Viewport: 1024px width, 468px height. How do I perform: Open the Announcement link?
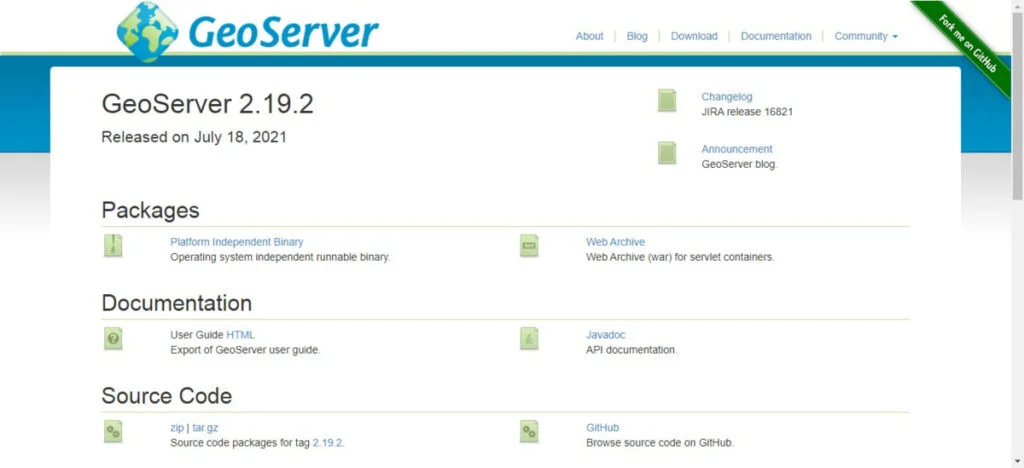pos(737,149)
